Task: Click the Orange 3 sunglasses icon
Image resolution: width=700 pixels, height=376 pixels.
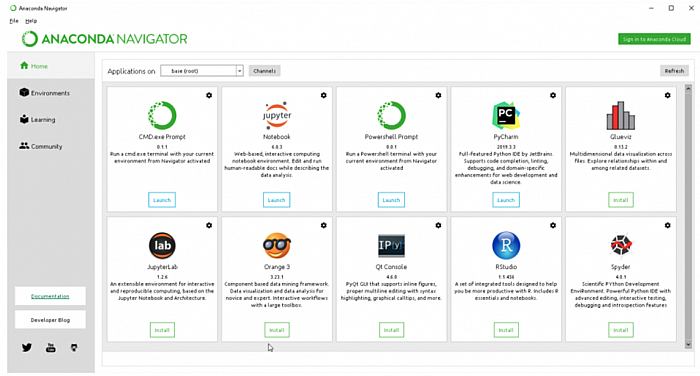Action: [277, 246]
